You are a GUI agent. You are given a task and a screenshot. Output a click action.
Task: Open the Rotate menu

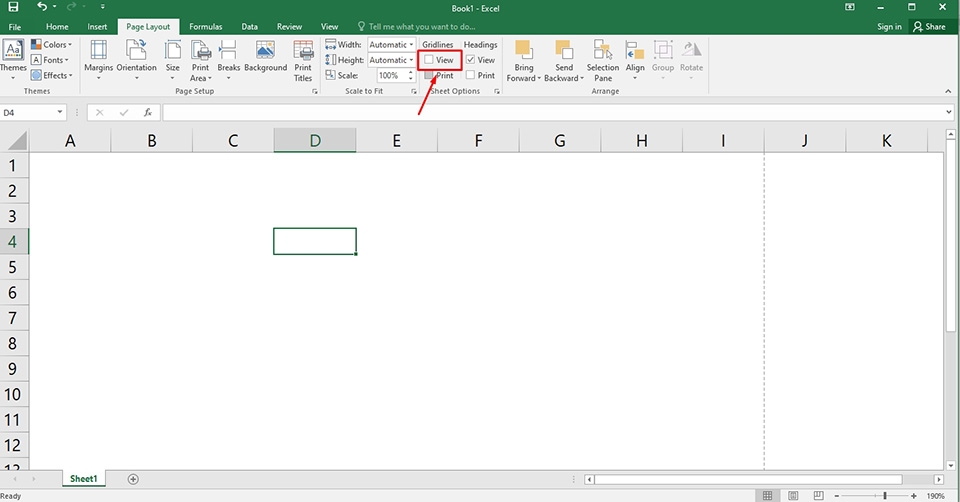691,60
